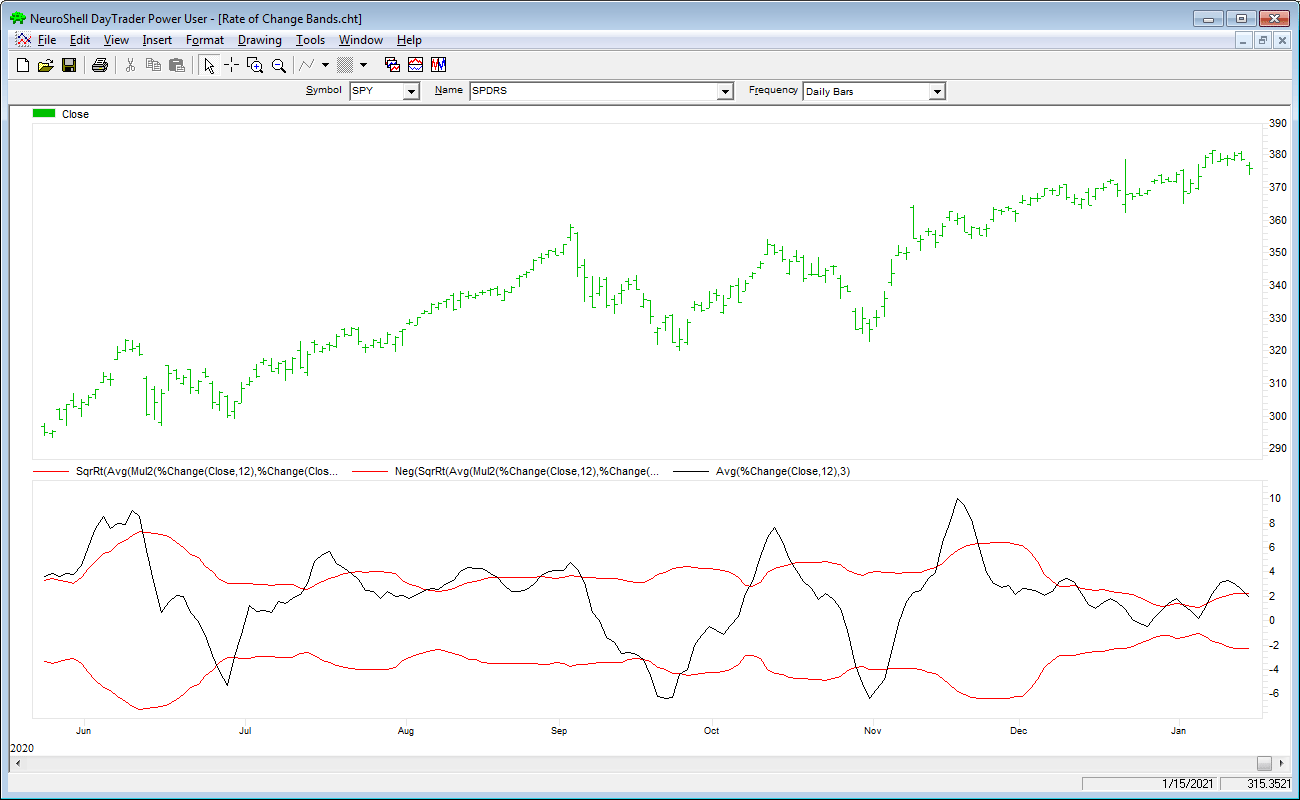Expand the Name SPDRS dropdown arrow
This screenshot has width=1300, height=800.
pyautogui.click(x=726, y=91)
